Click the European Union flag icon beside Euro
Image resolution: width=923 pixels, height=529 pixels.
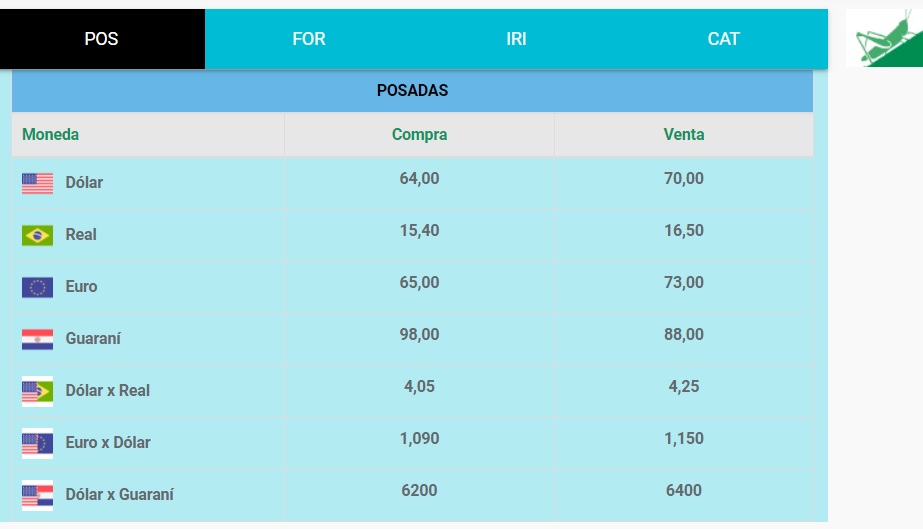point(37,287)
